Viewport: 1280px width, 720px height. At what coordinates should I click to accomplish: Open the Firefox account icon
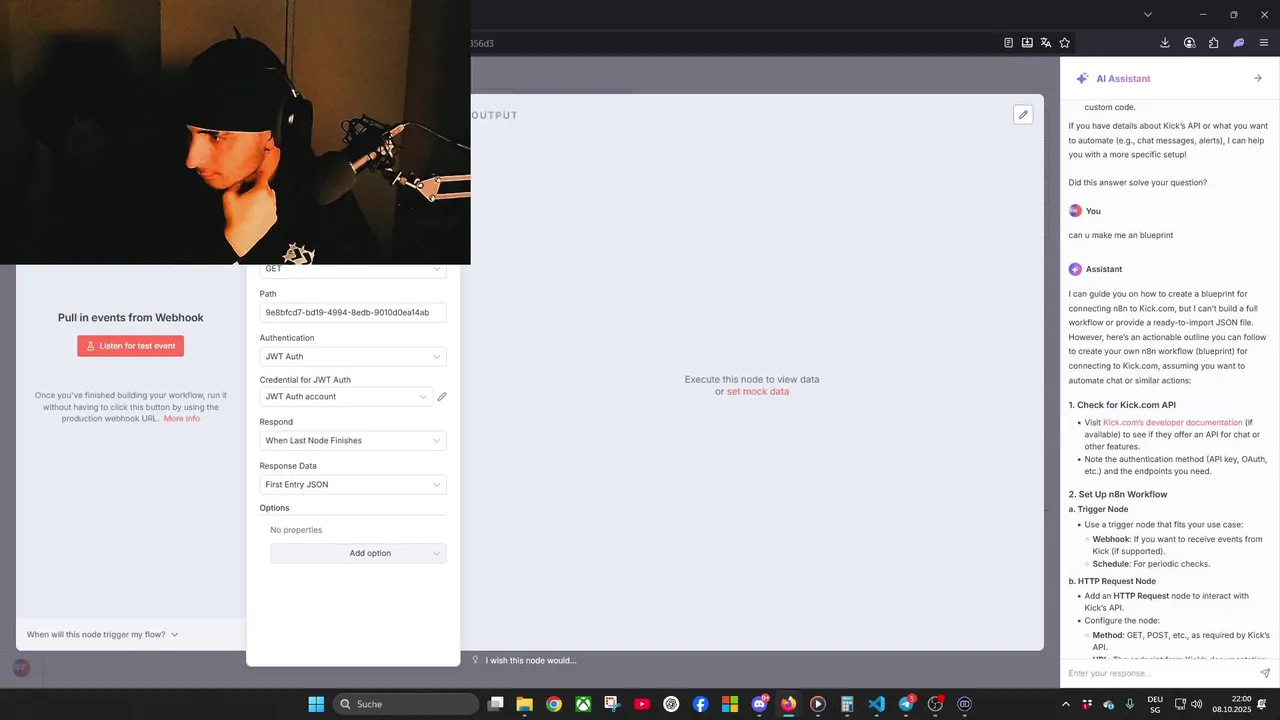pos(1190,43)
